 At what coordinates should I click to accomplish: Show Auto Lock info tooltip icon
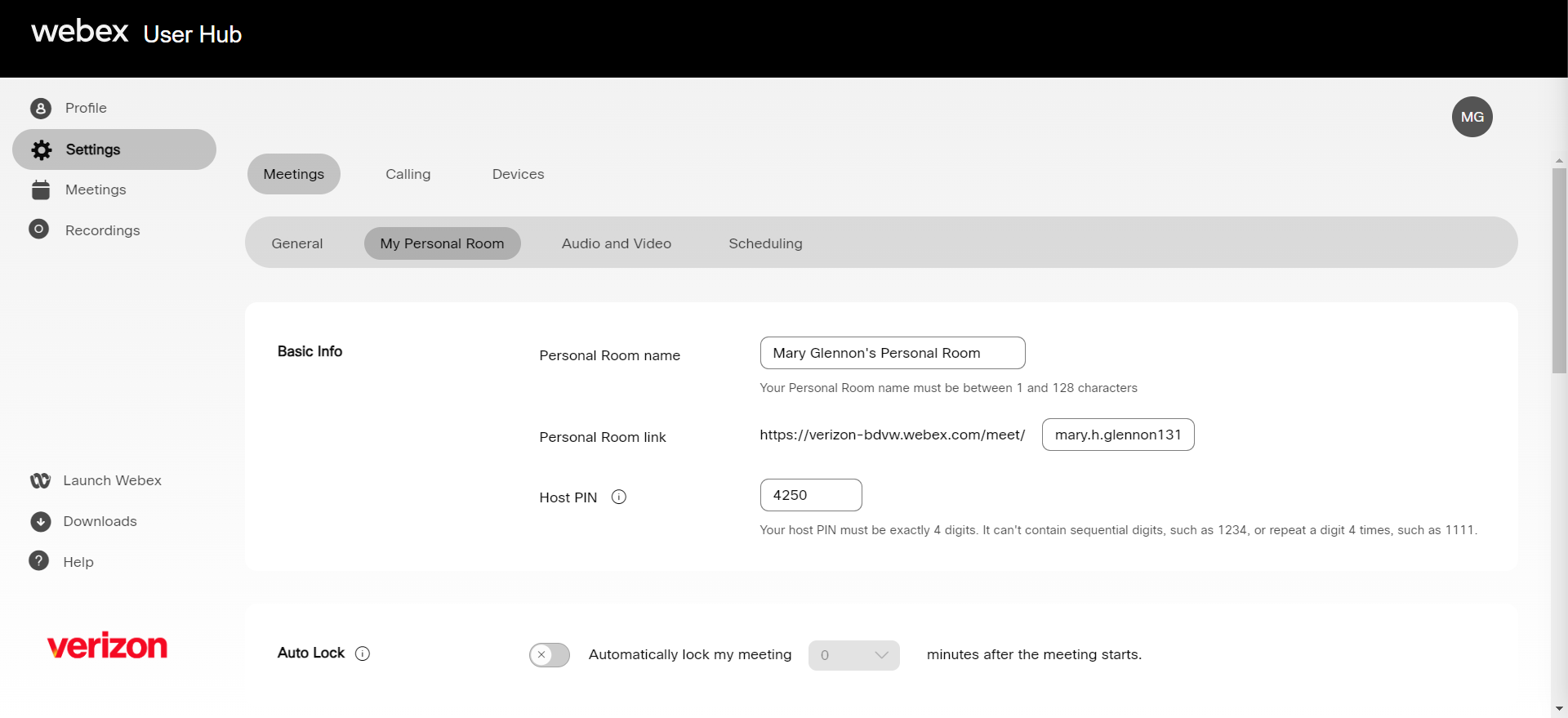pos(363,653)
